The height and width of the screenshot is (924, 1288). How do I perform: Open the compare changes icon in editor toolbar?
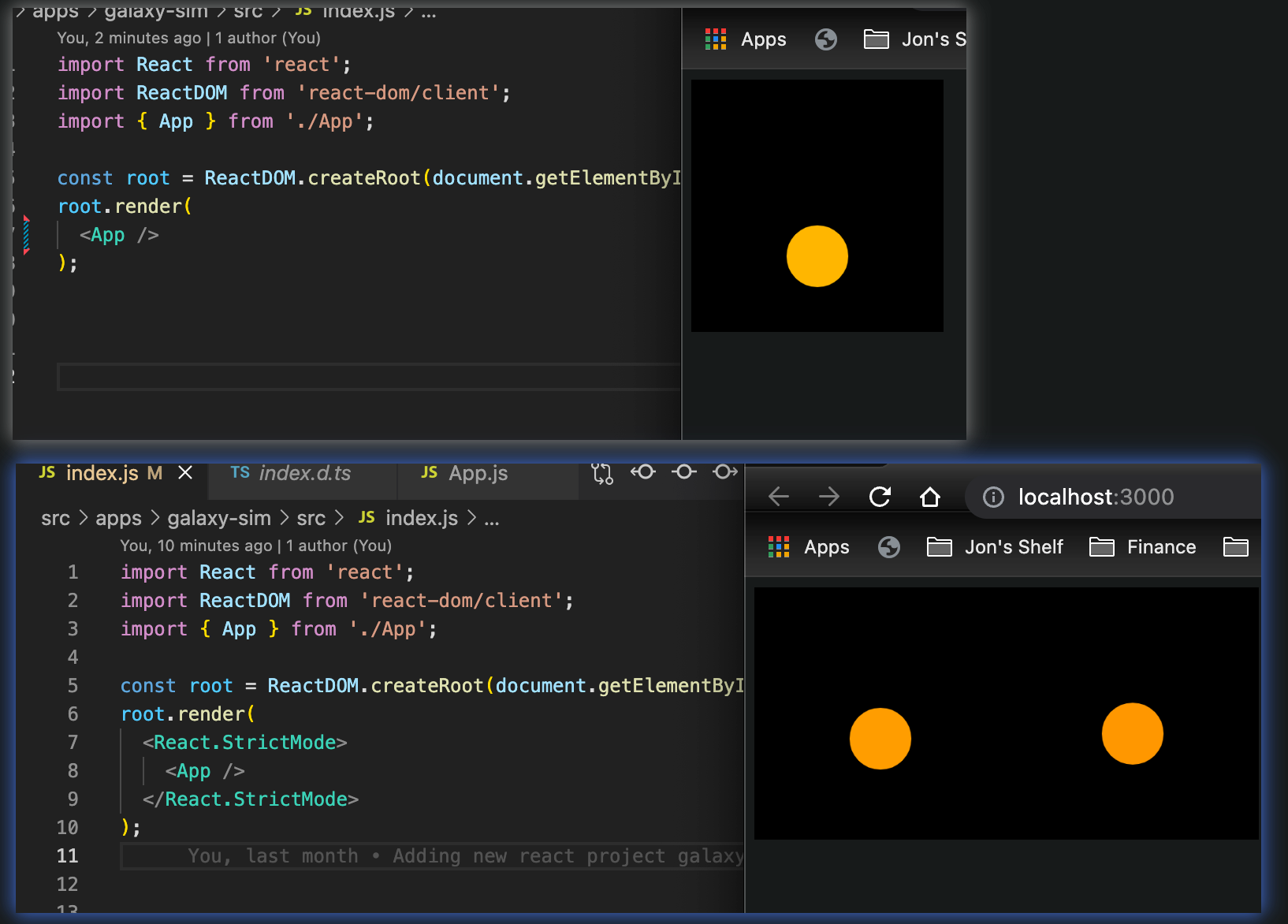[602, 473]
